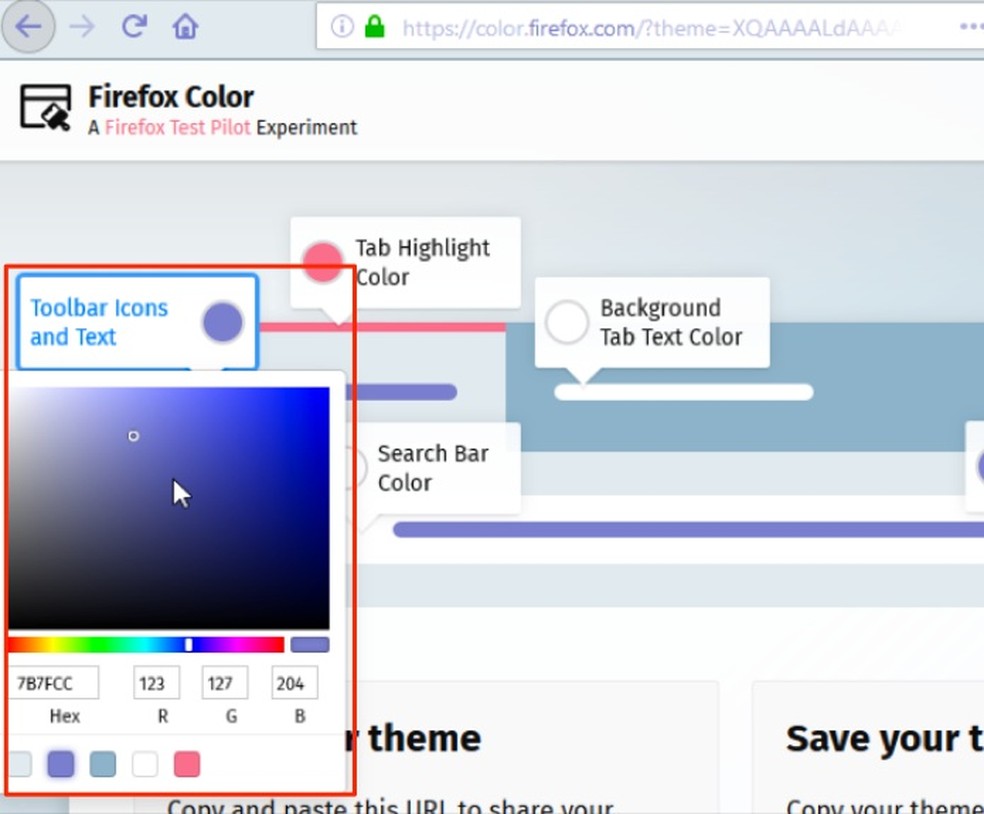
Task: Click the browser Home icon
Action: (x=185, y=27)
